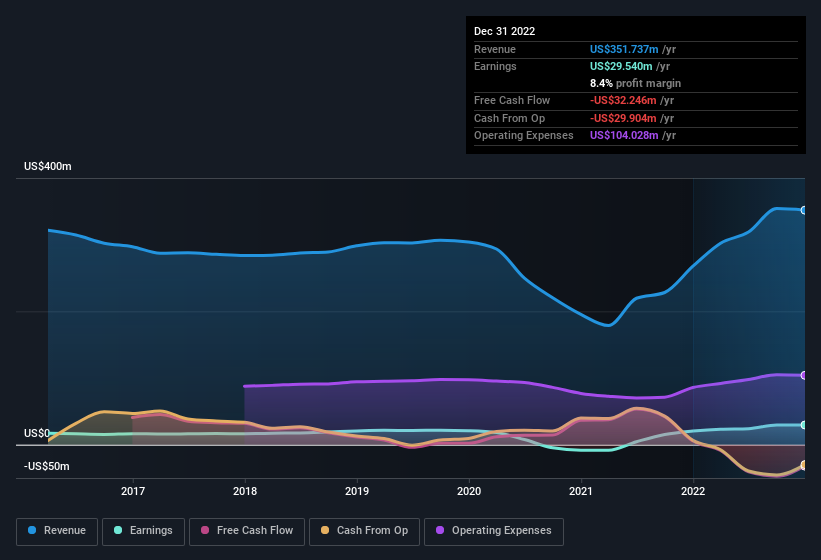Click the Dec 31 2022 tooltip date

coord(505,31)
